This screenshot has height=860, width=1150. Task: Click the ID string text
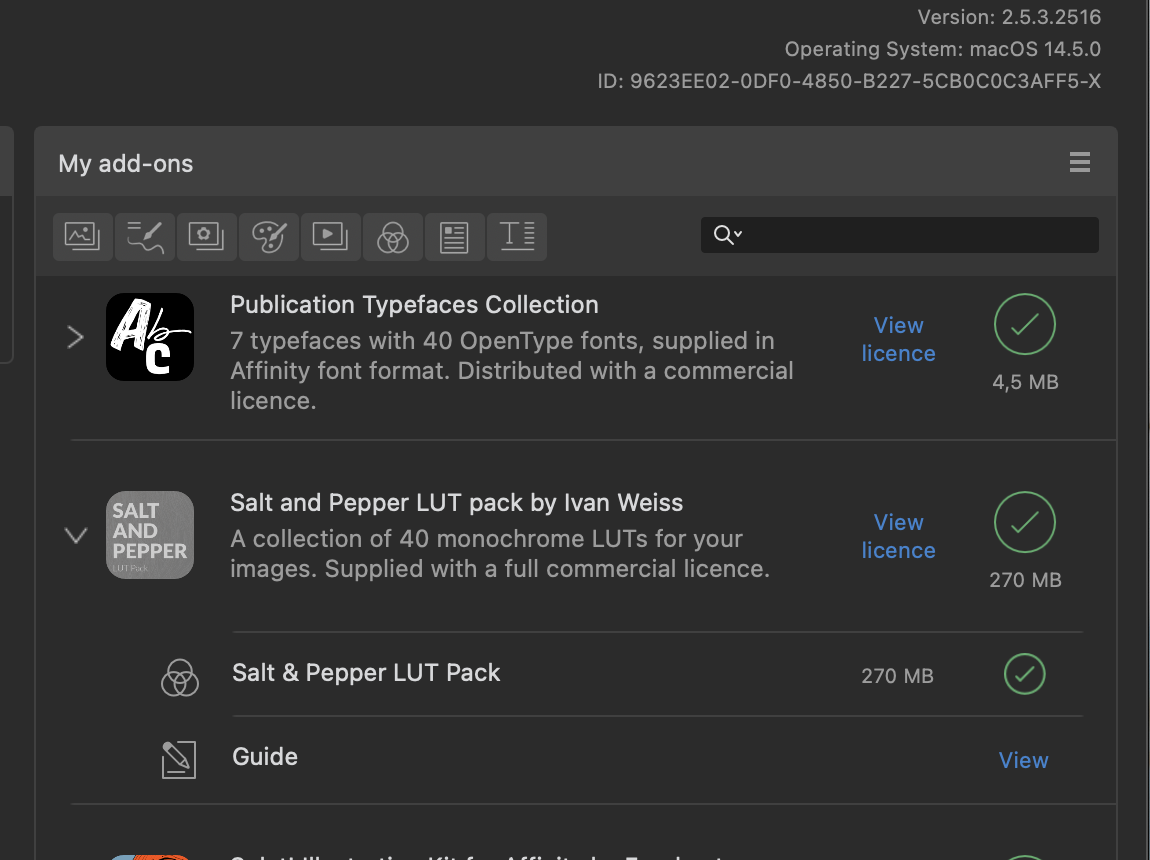(849, 81)
